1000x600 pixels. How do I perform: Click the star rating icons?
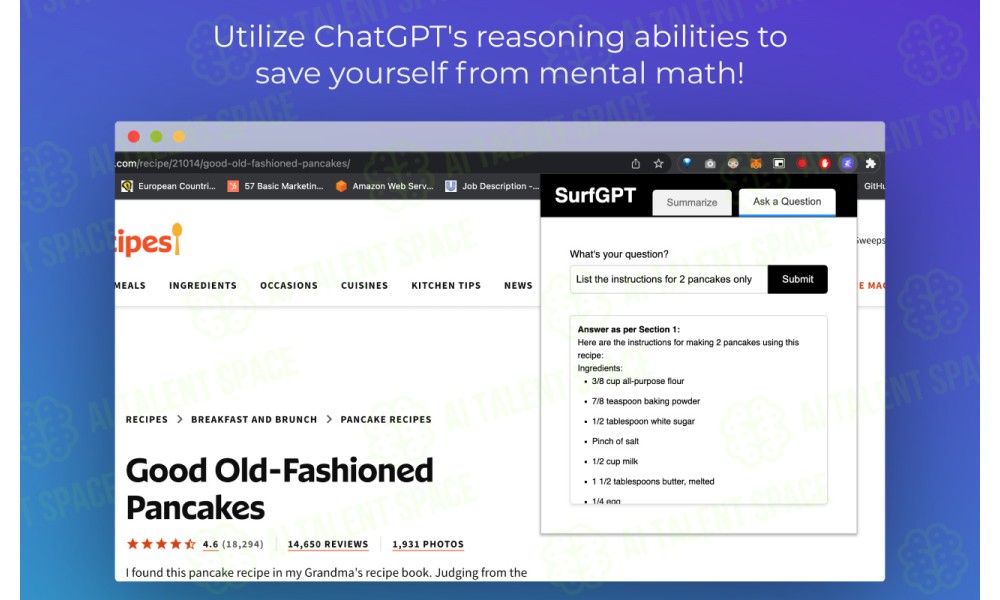tap(161, 544)
